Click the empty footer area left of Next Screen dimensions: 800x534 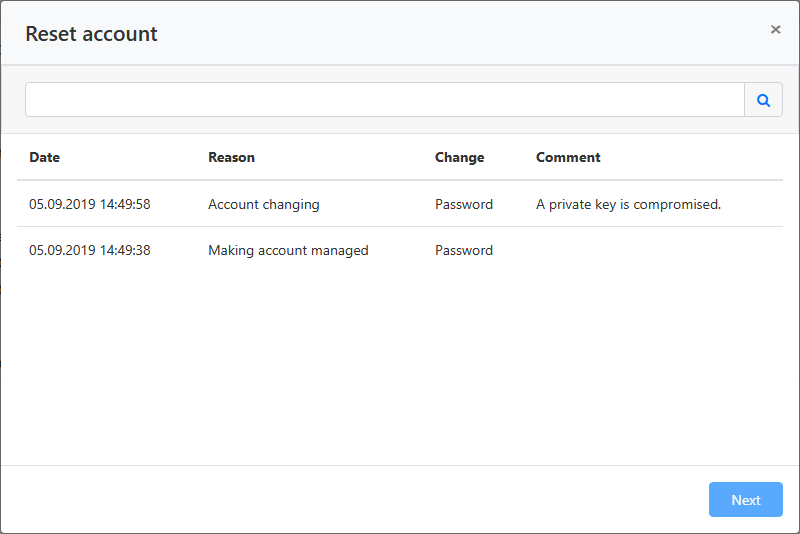pos(350,500)
